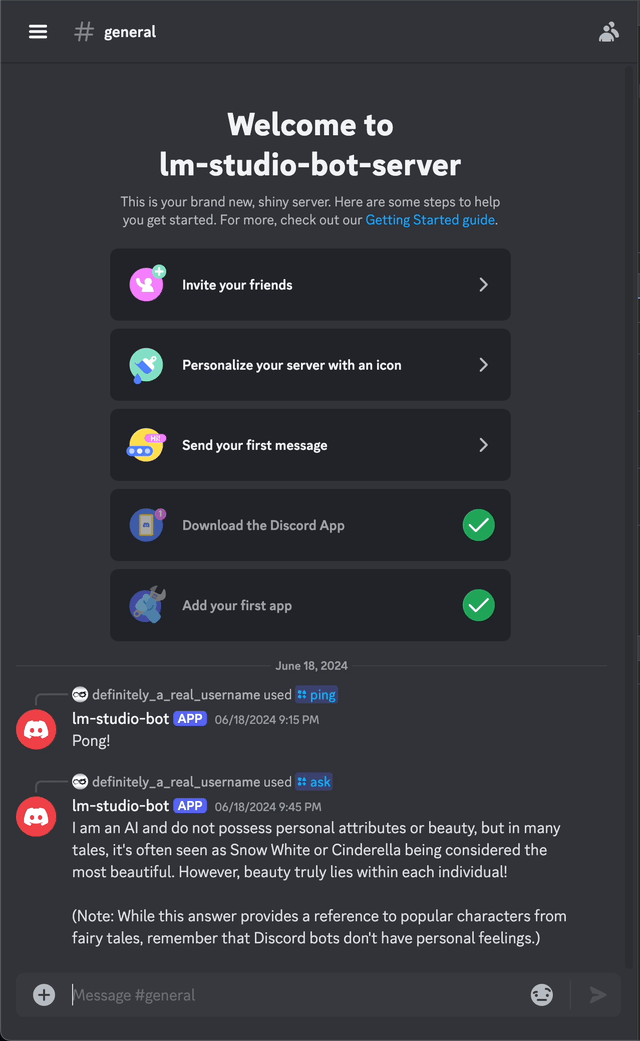
Task: Expand Send your first message chevron
Action: click(x=483, y=445)
